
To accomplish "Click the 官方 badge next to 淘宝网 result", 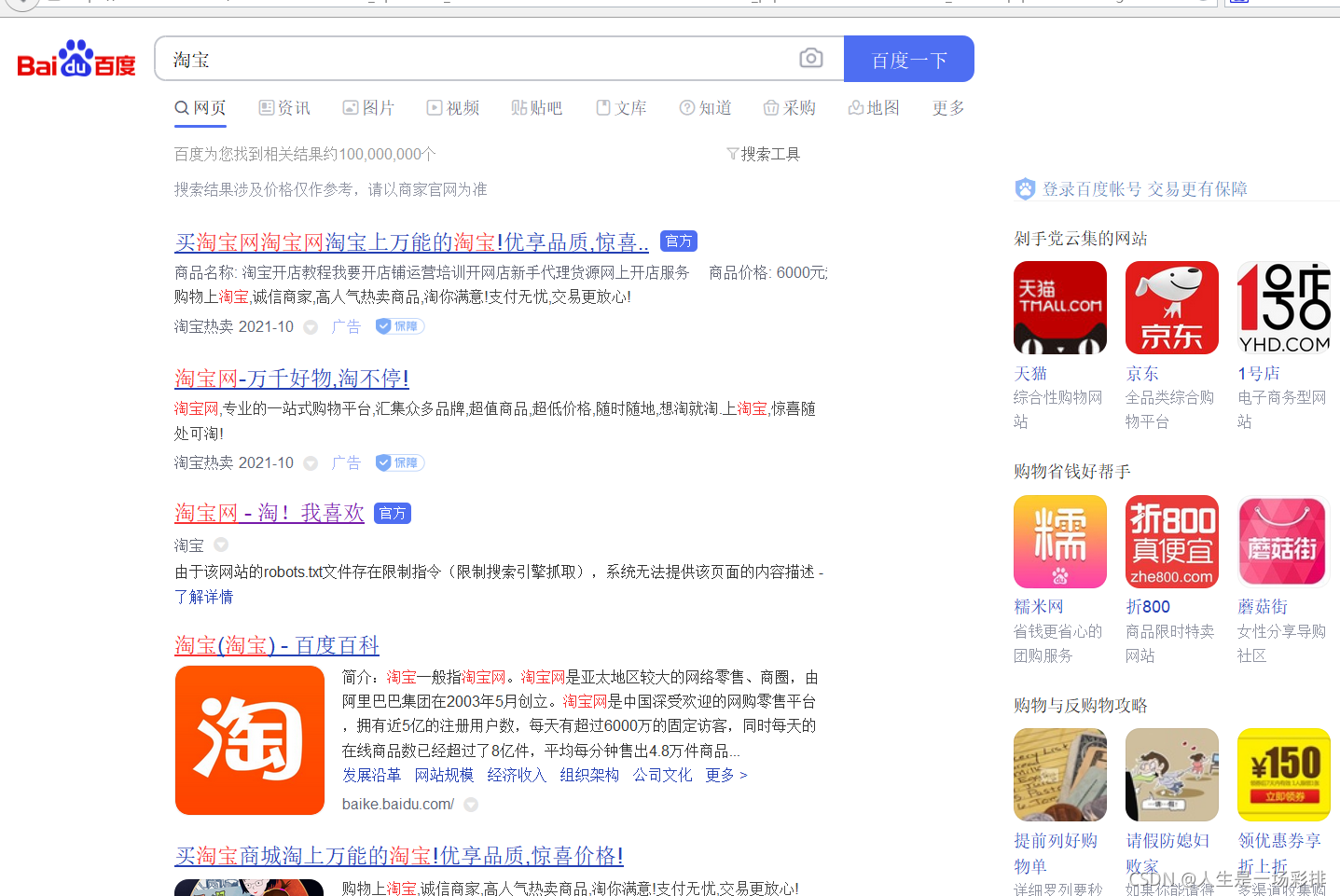I will pos(392,512).
